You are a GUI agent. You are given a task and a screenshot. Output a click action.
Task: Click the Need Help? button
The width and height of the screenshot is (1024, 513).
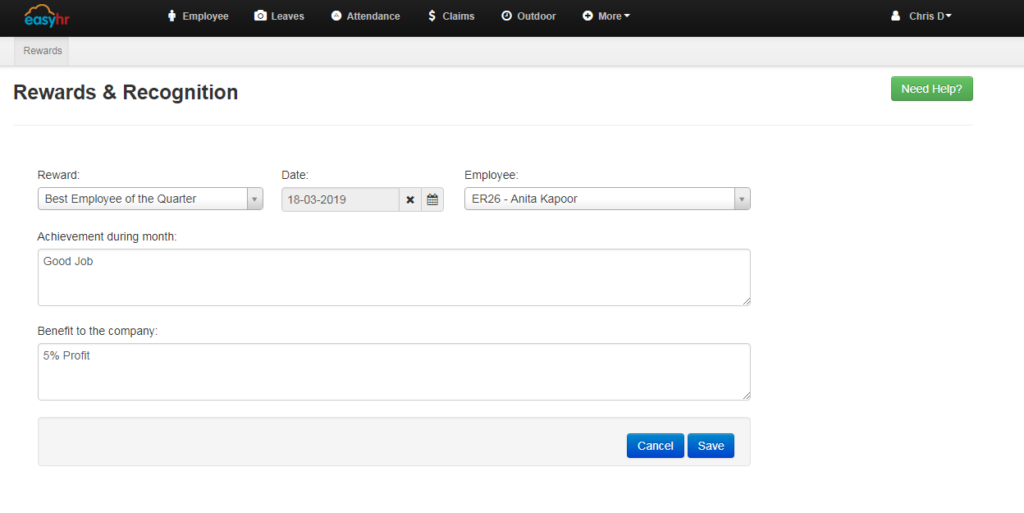(x=932, y=89)
